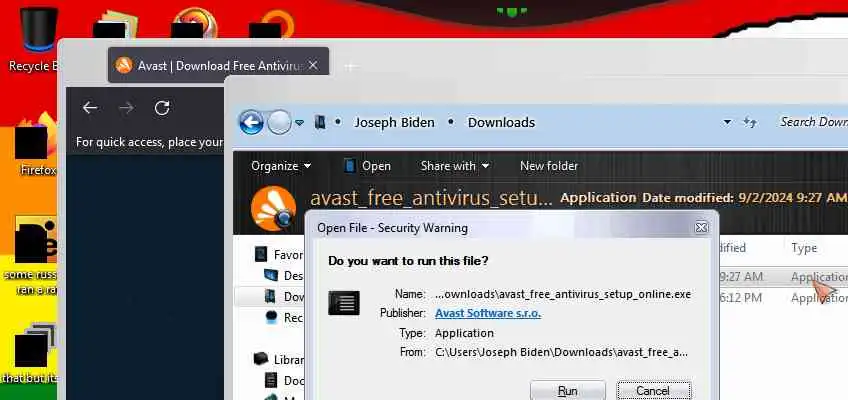Screen dimensions: 848x400
Task: Click Open in the Explorer toolbar
Action: pyautogui.click(x=367, y=166)
